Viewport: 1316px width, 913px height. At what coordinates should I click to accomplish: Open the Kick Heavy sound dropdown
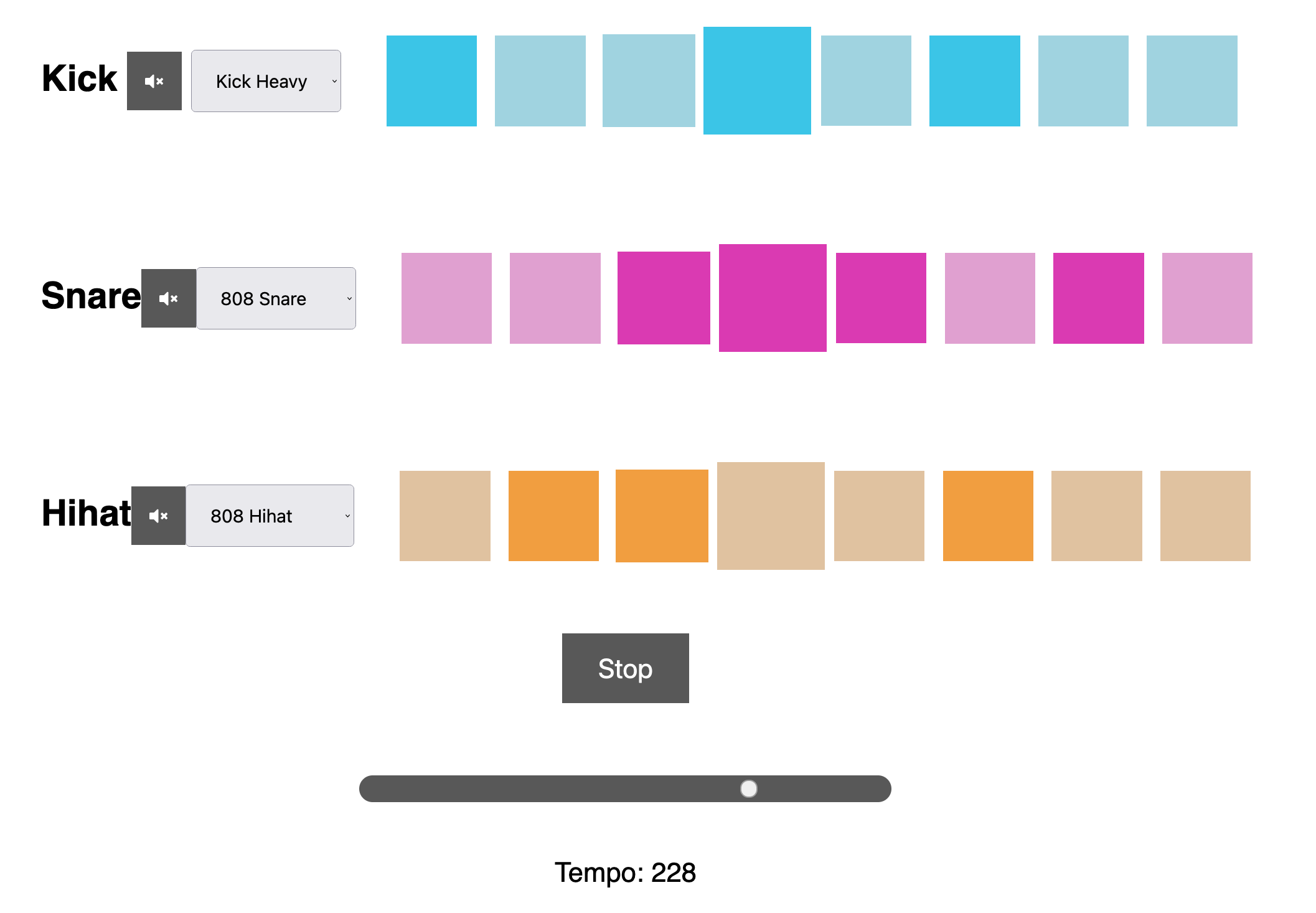[266, 81]
